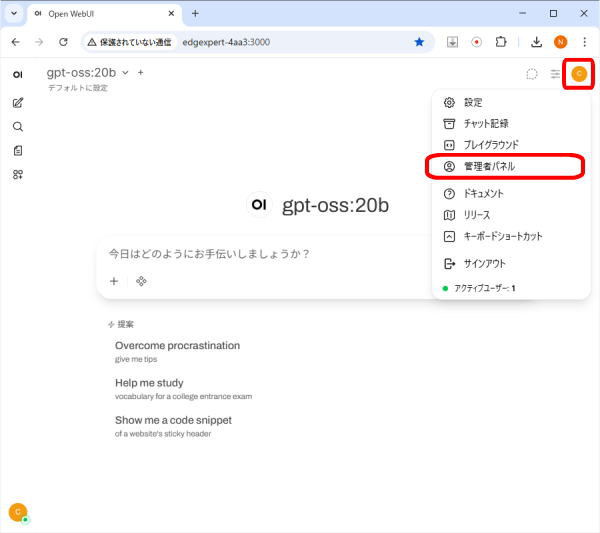The image size is (600, 533).
Task: Click the Open WebUI logo in sidebar
Action: coord(18,75)
